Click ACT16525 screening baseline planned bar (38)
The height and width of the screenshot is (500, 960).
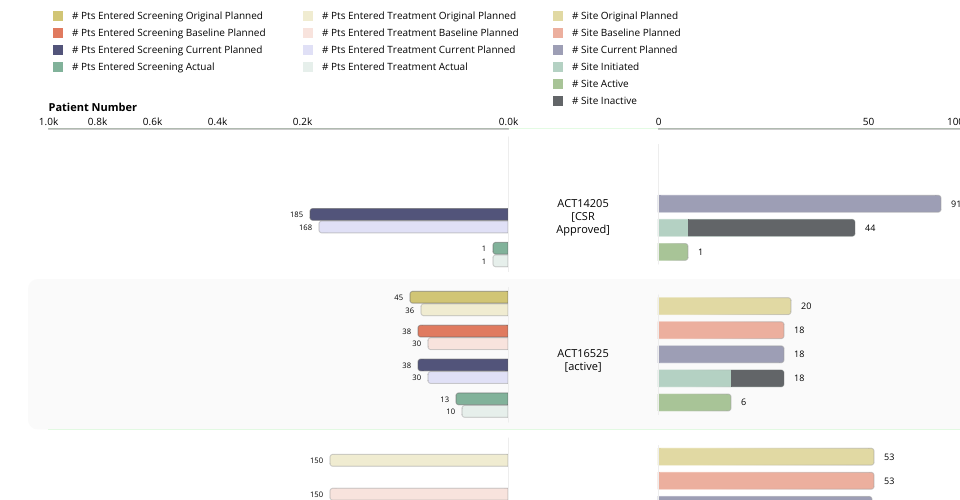[463, 331]
